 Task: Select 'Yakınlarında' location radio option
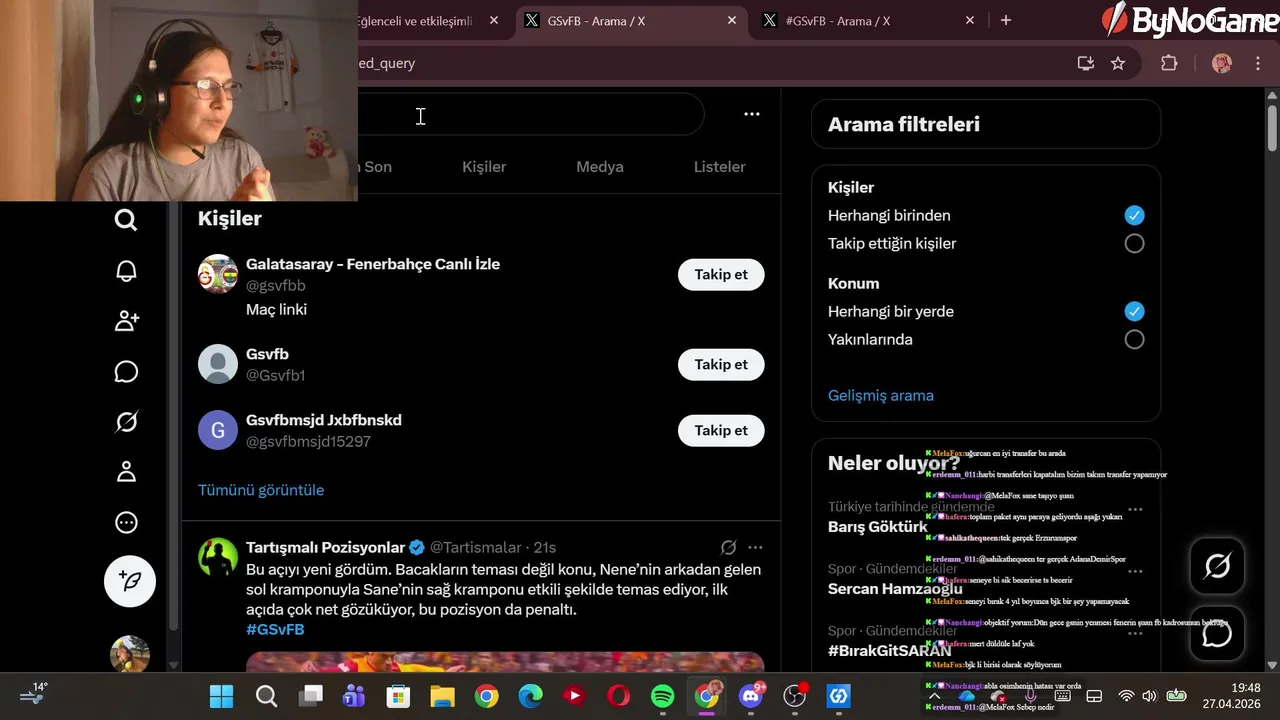point(1134,339)
